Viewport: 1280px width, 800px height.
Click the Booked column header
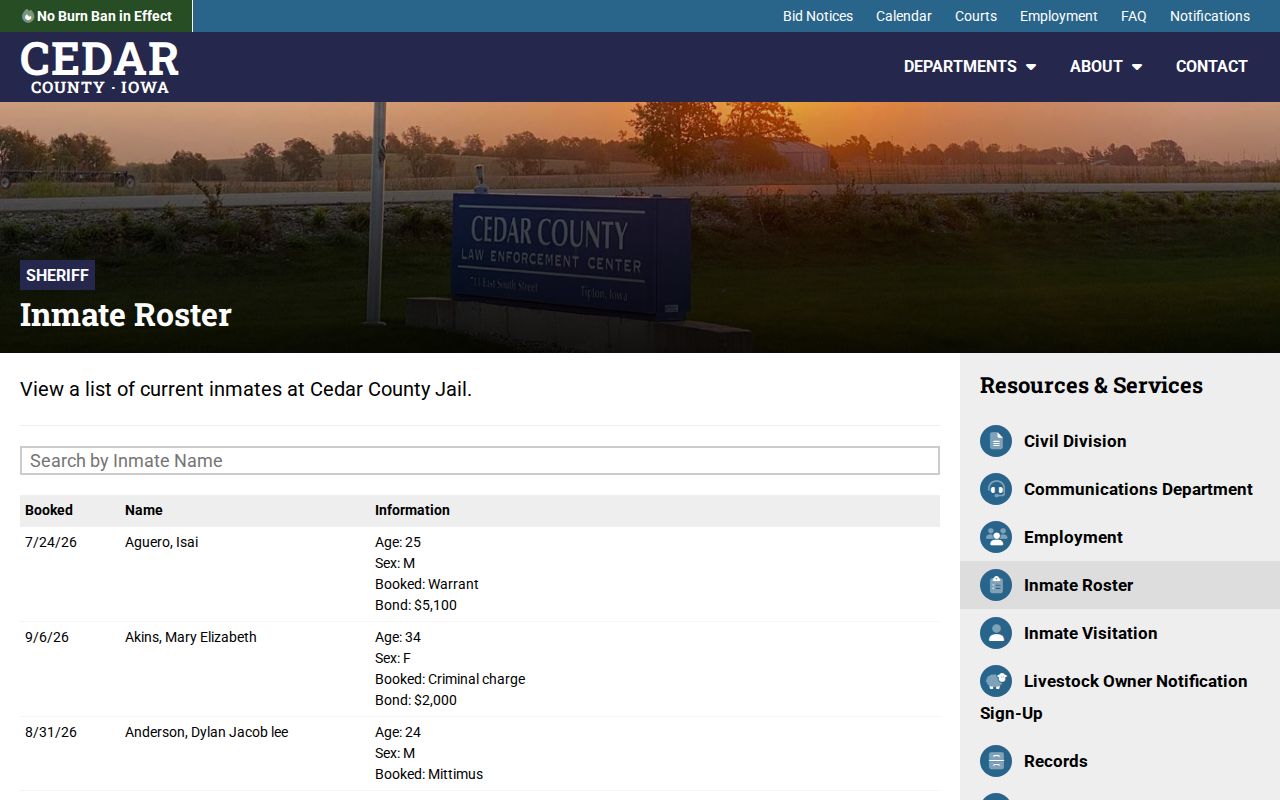tap(49, 510)
